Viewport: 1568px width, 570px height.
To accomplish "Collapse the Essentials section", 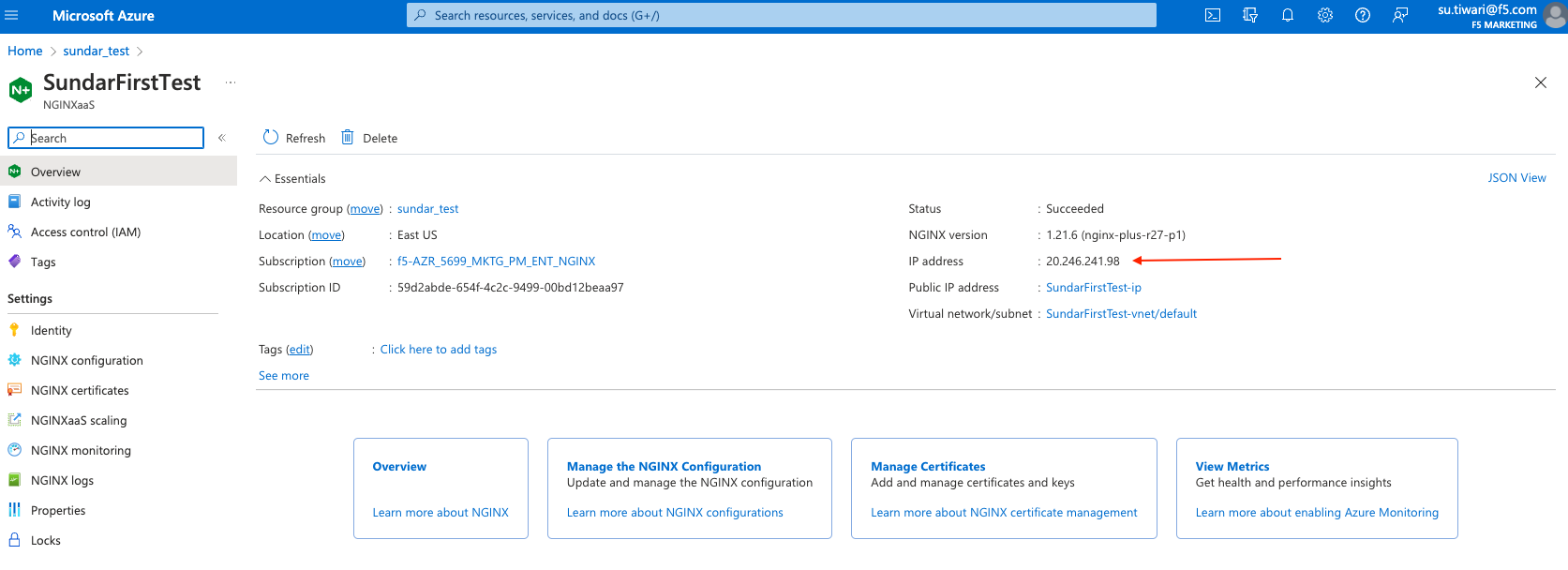I will (x=265, y=179).
